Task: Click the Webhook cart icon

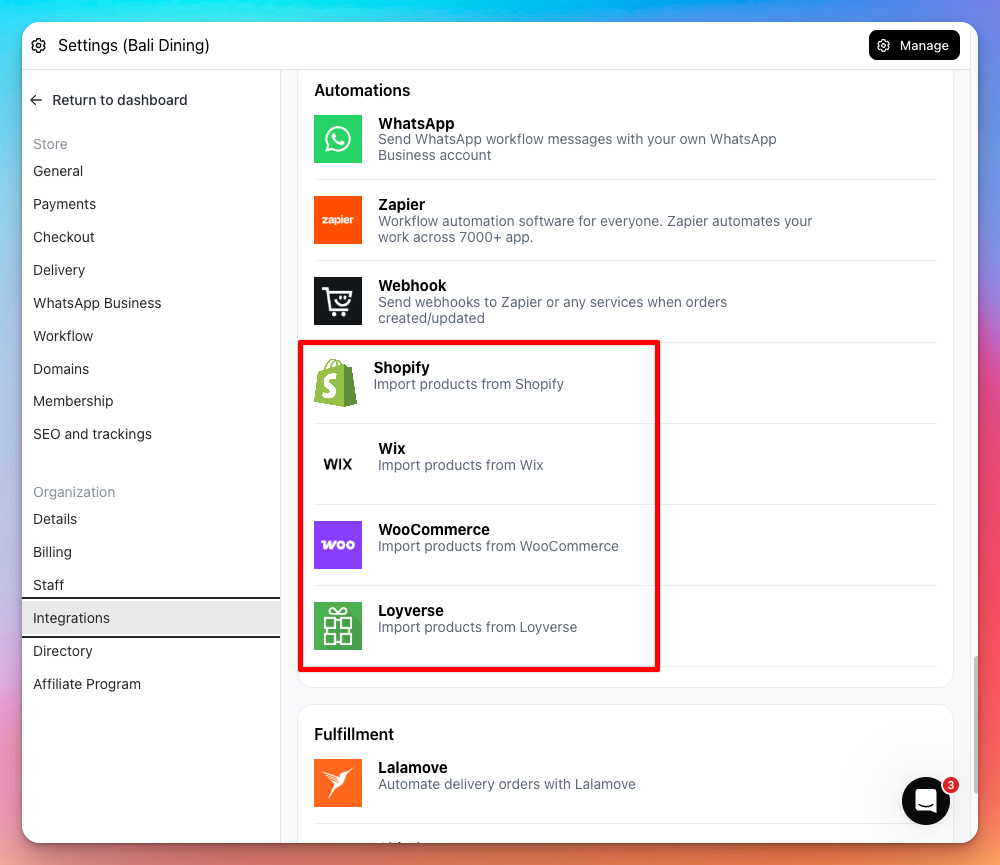Action: [x=337, y=301]
